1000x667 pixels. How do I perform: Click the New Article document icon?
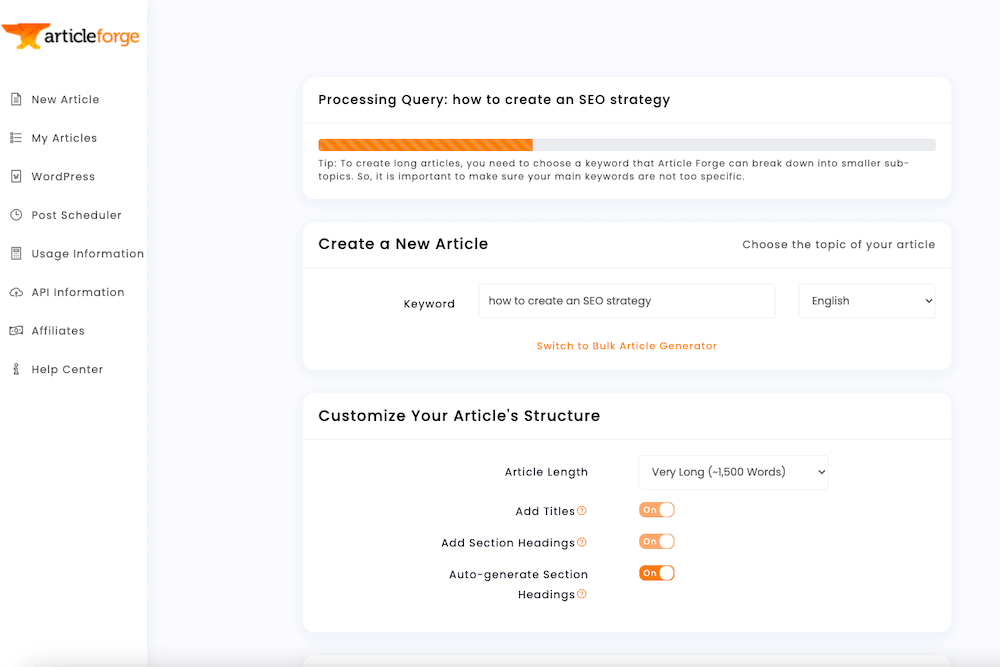point(16,99)
